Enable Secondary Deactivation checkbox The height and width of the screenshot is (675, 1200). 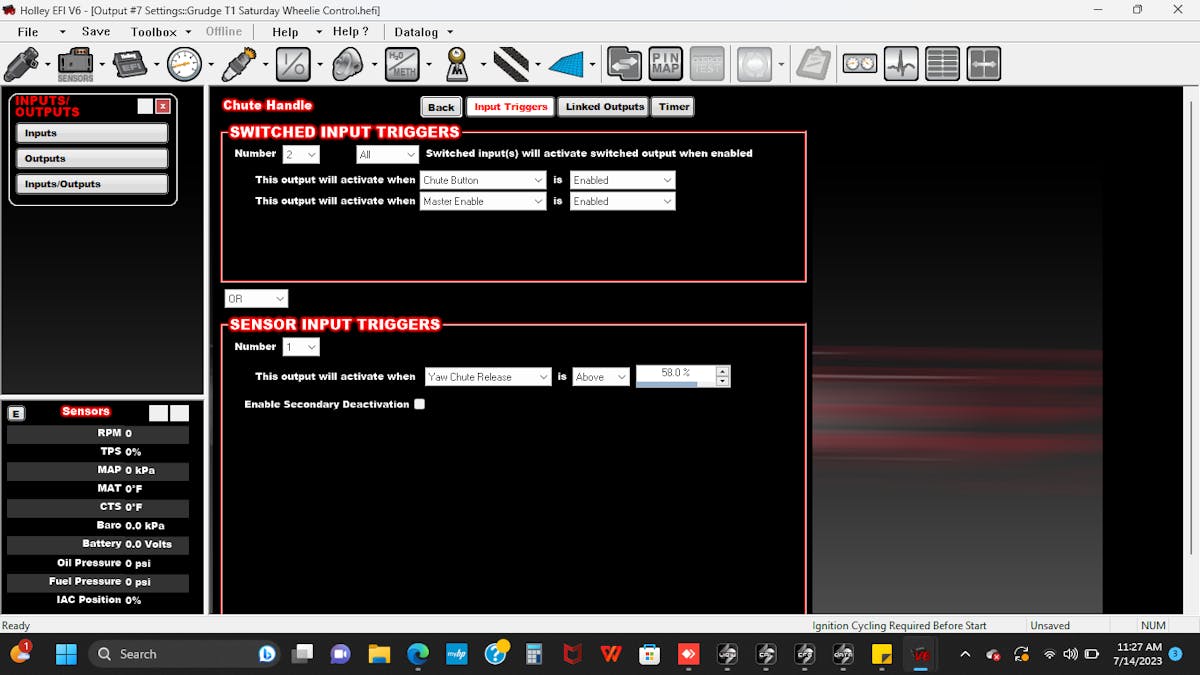420,404
